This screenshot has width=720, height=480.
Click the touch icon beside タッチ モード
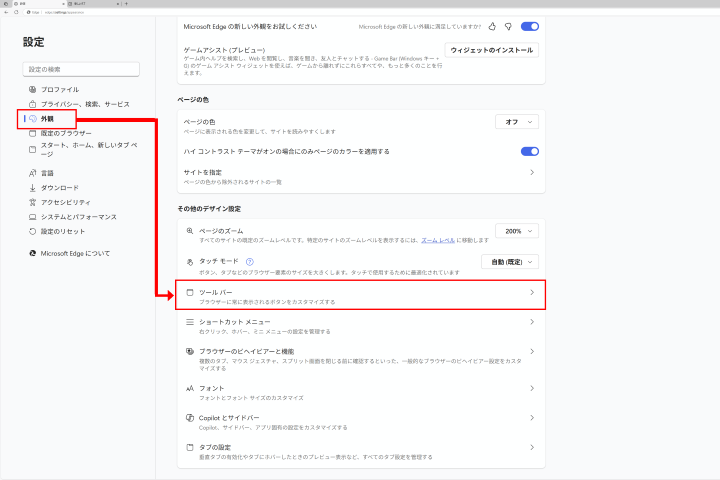tap(190, 262)
